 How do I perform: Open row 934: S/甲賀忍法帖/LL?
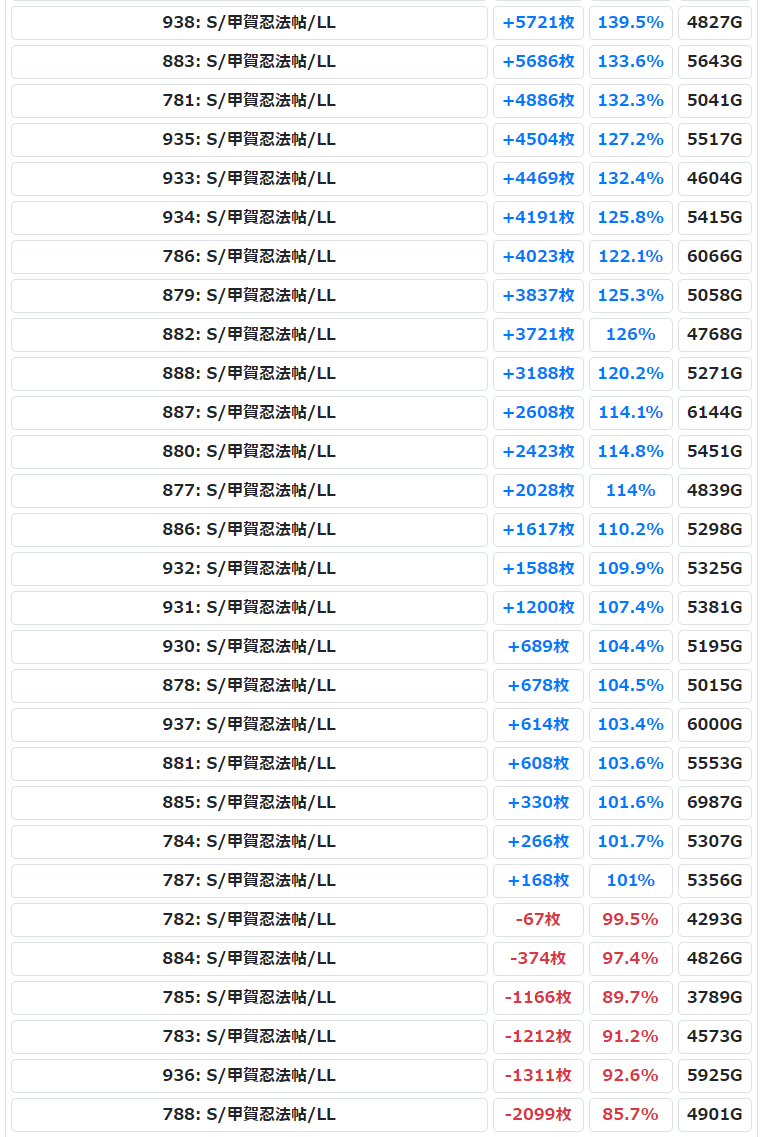tap(249, 218)
